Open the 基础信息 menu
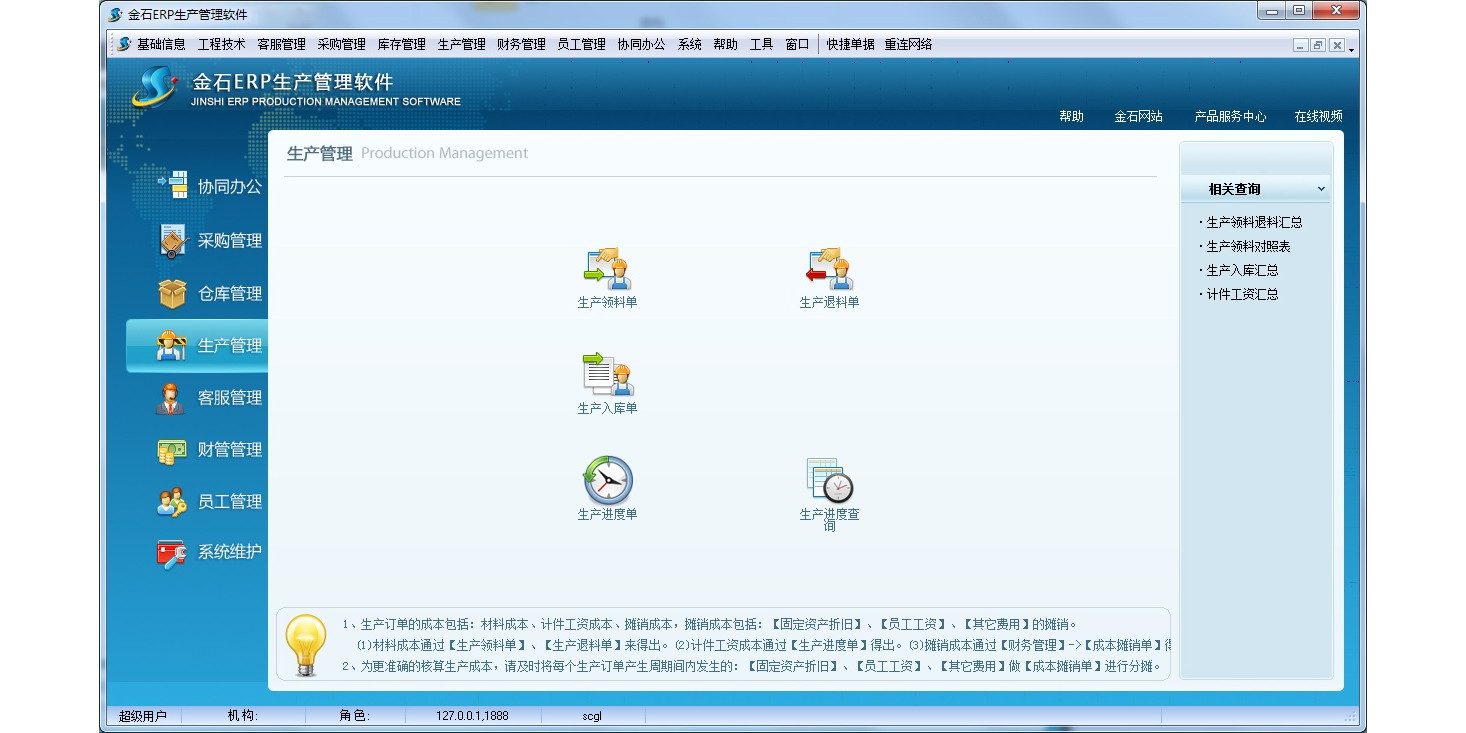Screen dimensions: 1466x733 161,45
